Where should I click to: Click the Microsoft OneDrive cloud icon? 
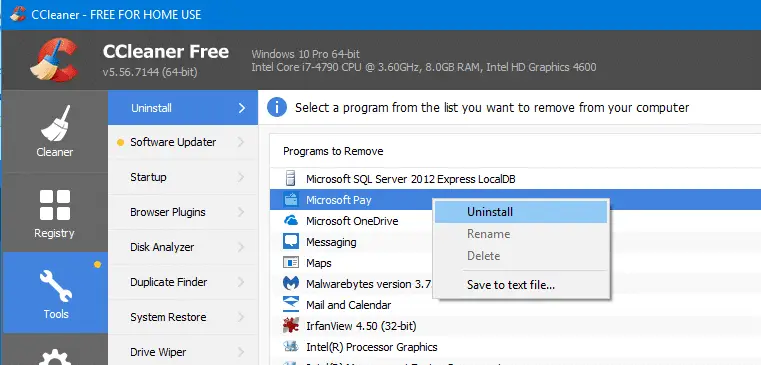tap(290, 221)
